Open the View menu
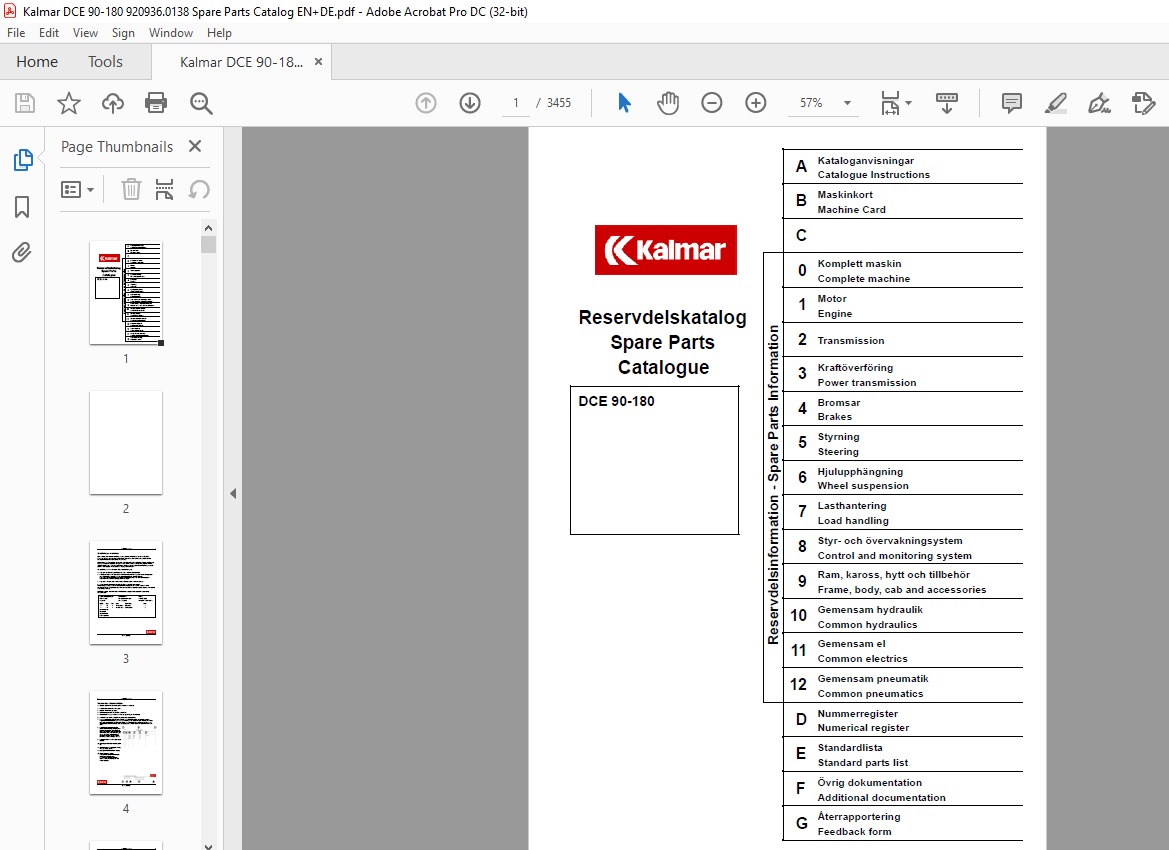This screenshot has height=850, width=1169. coord(85,33)
